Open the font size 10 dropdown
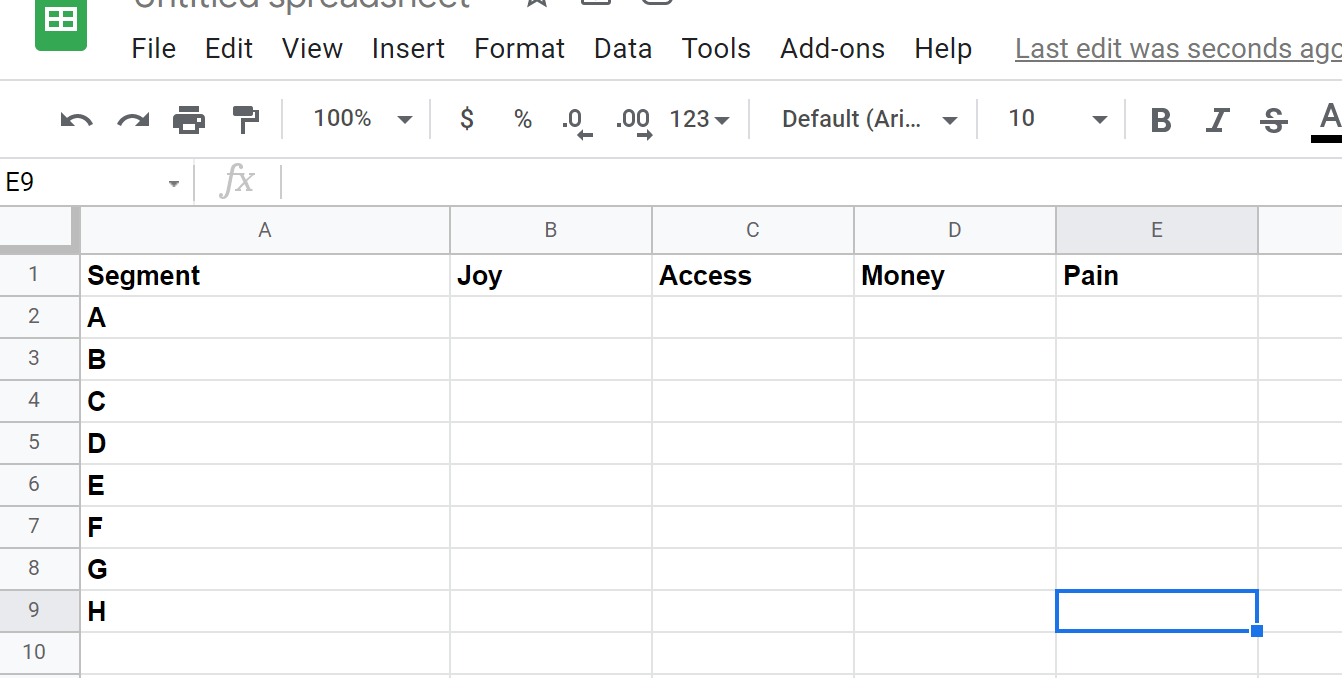The width and height of the screenshot is (1342, 678). tap(1057, 119)
